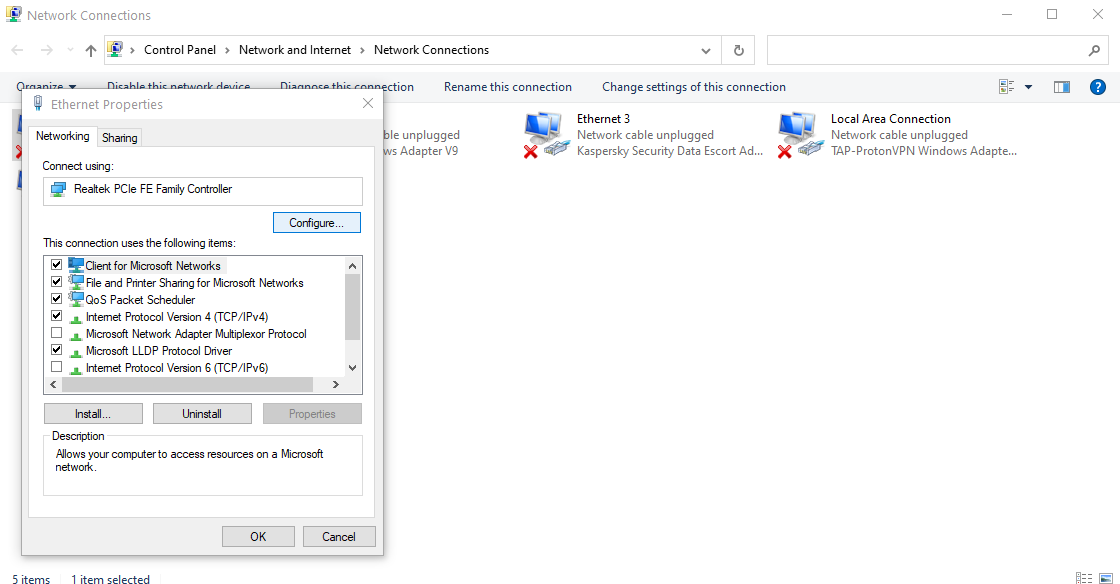1120x584 pixels.
Task: Select the Networking tab
Action: point(63,136)
